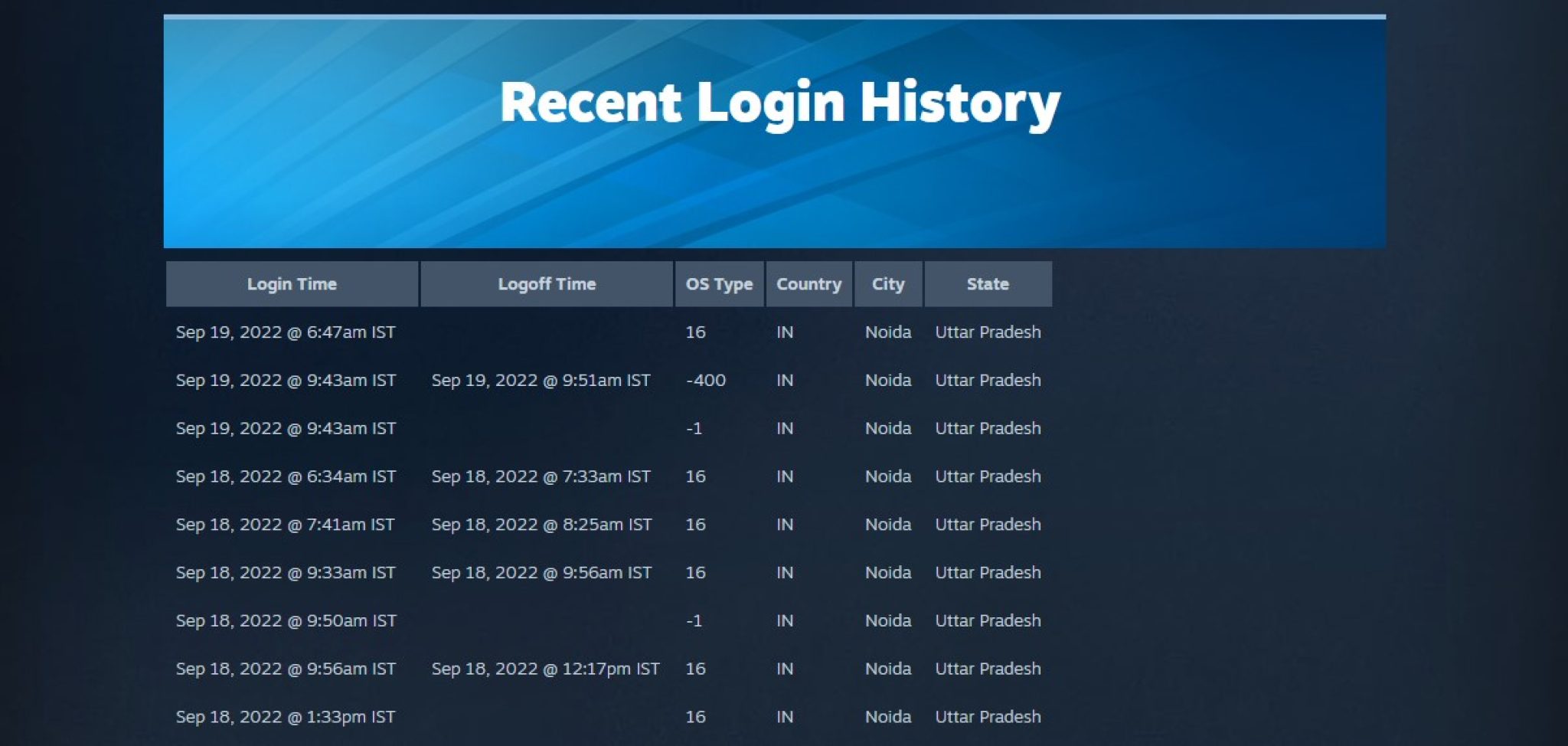Select Uttar Pradesh in the last row
Screen dimensions: 1568x746
click(988, 717)
